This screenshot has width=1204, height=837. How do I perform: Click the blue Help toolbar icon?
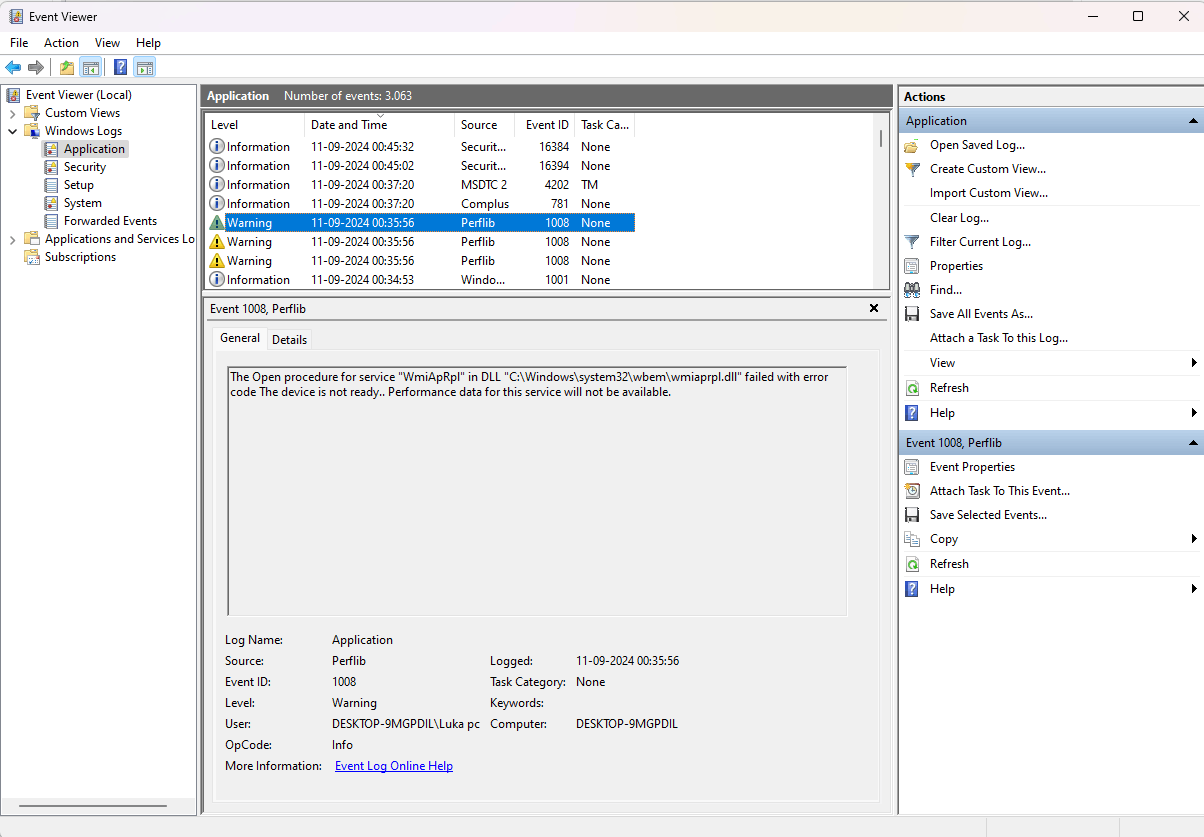point(120,67)
